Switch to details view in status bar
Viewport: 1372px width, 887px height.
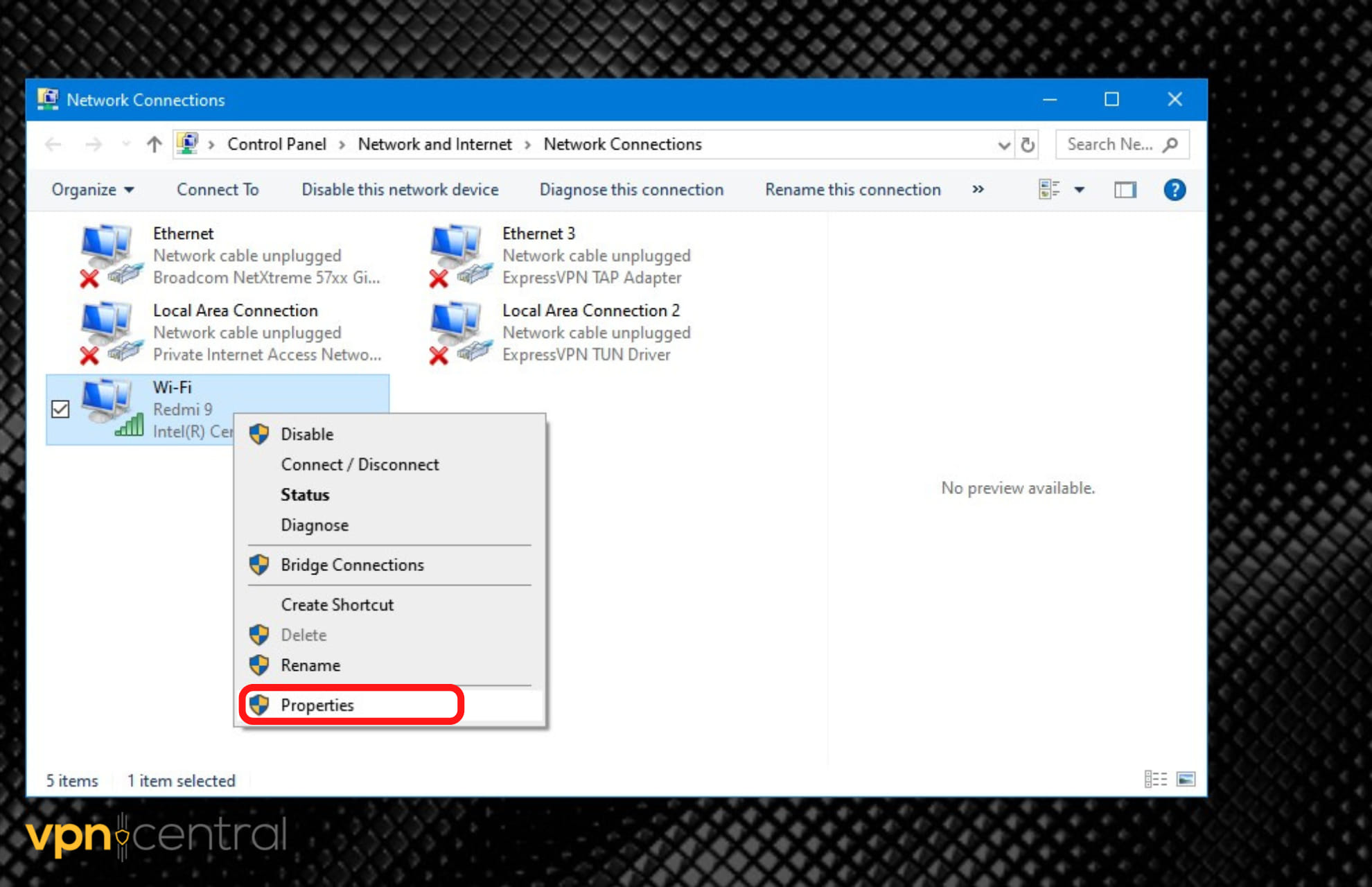pos(1155,779)
